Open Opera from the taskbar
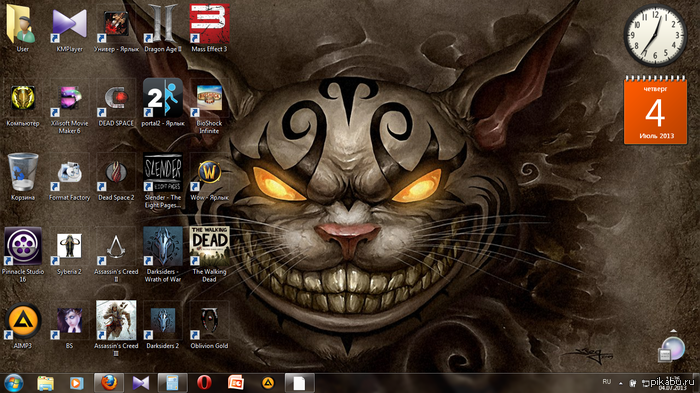The image size is (700, 393). pos(204,383)
